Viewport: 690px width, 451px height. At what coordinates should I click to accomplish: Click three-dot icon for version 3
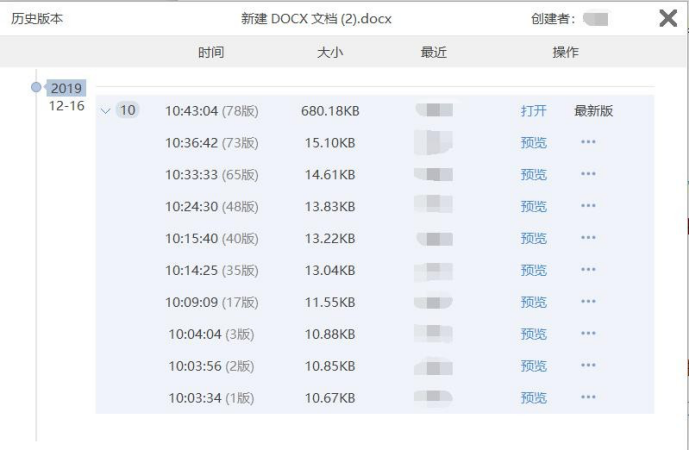(x=588, y=334)
